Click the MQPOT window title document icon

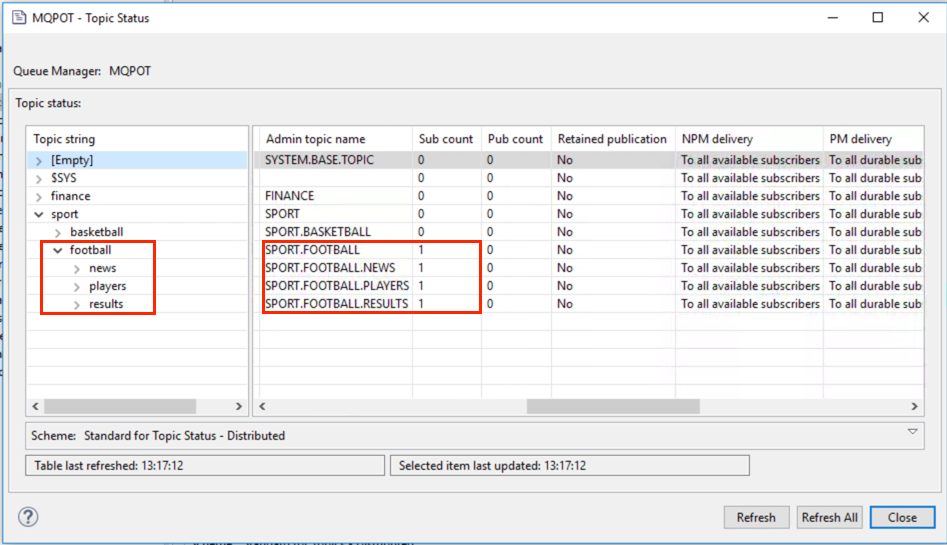click(19, 18)
